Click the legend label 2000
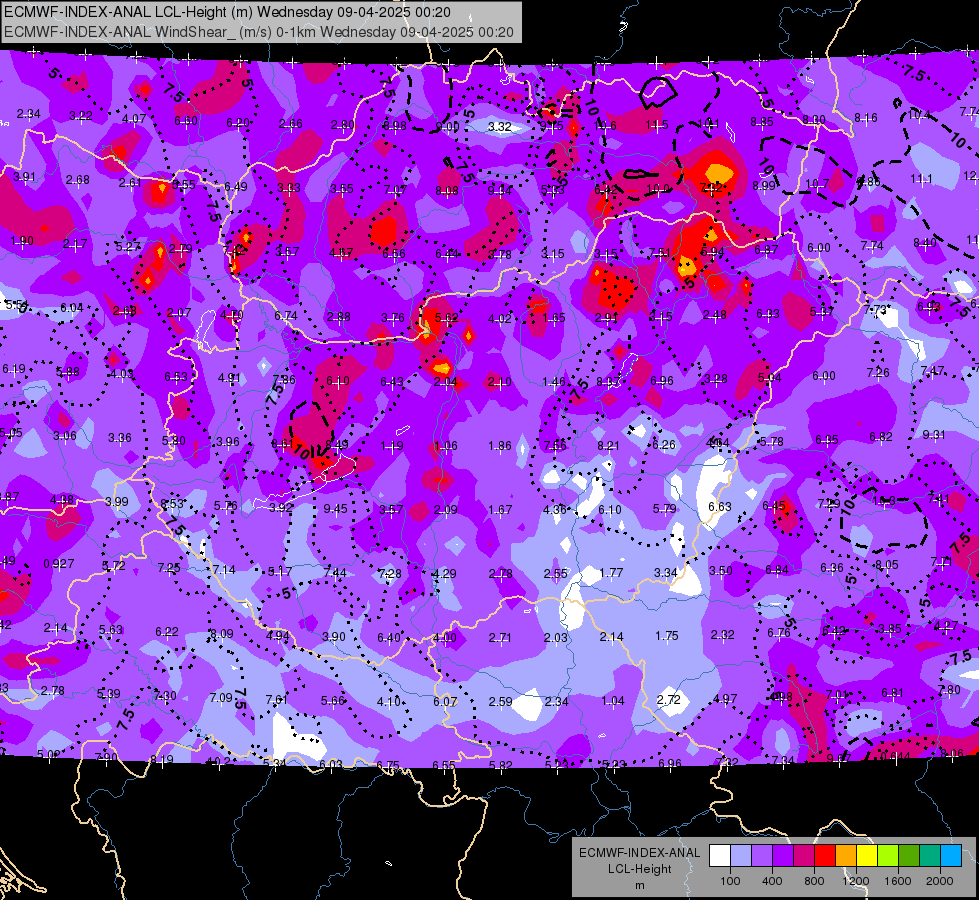The width and height of the screenshot is (979, 900). click(940, 881)
